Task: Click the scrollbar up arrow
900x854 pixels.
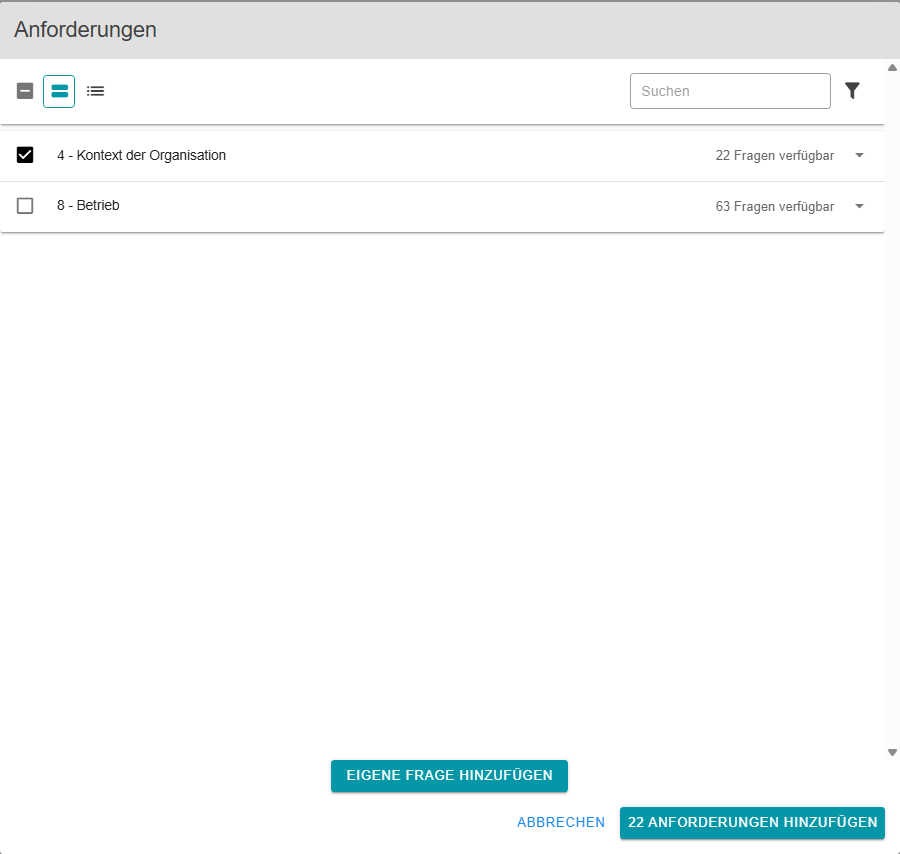Action: (892, 68)
